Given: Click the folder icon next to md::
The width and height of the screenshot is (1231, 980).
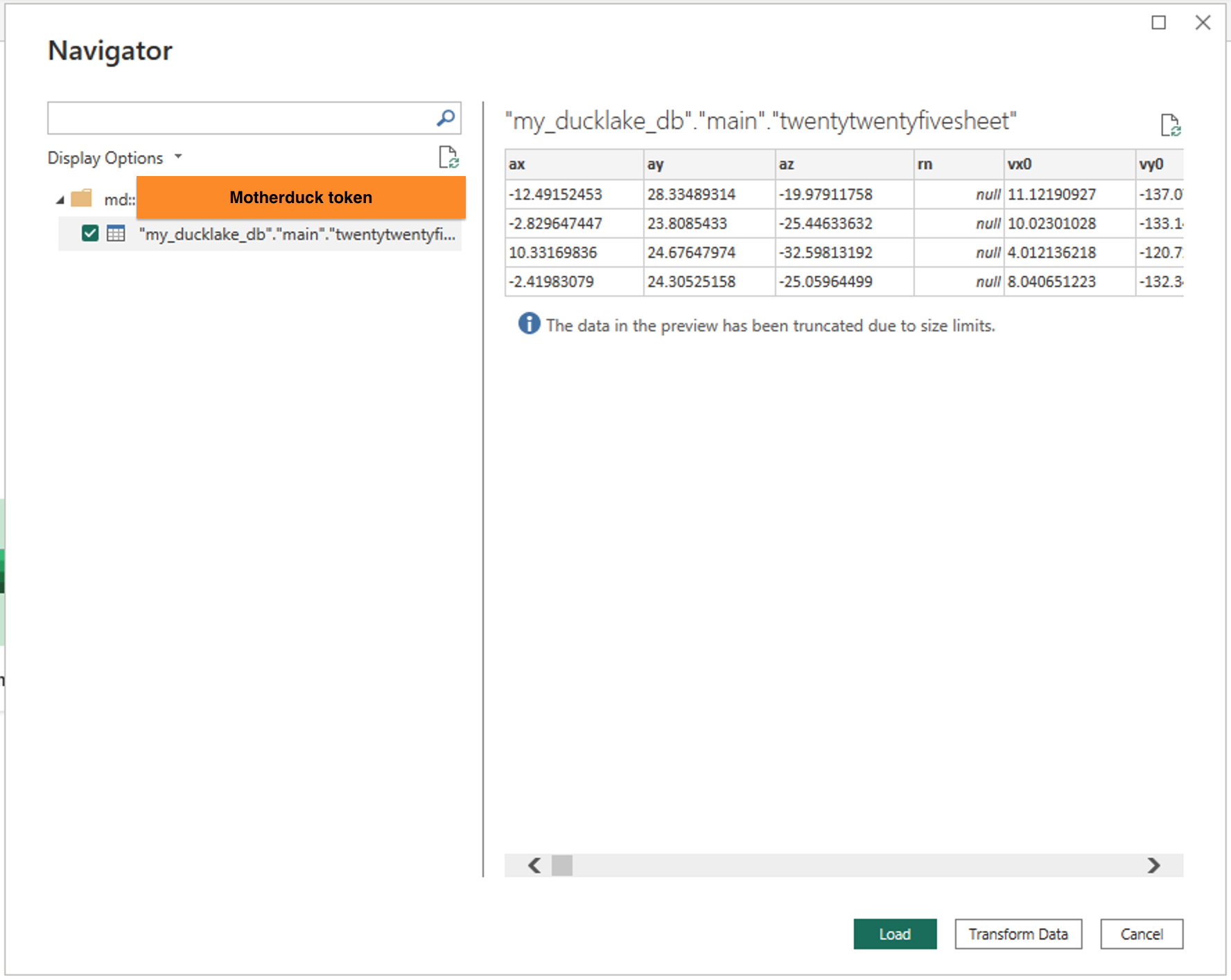Looking at the screenshot, I should pos(82,198).
